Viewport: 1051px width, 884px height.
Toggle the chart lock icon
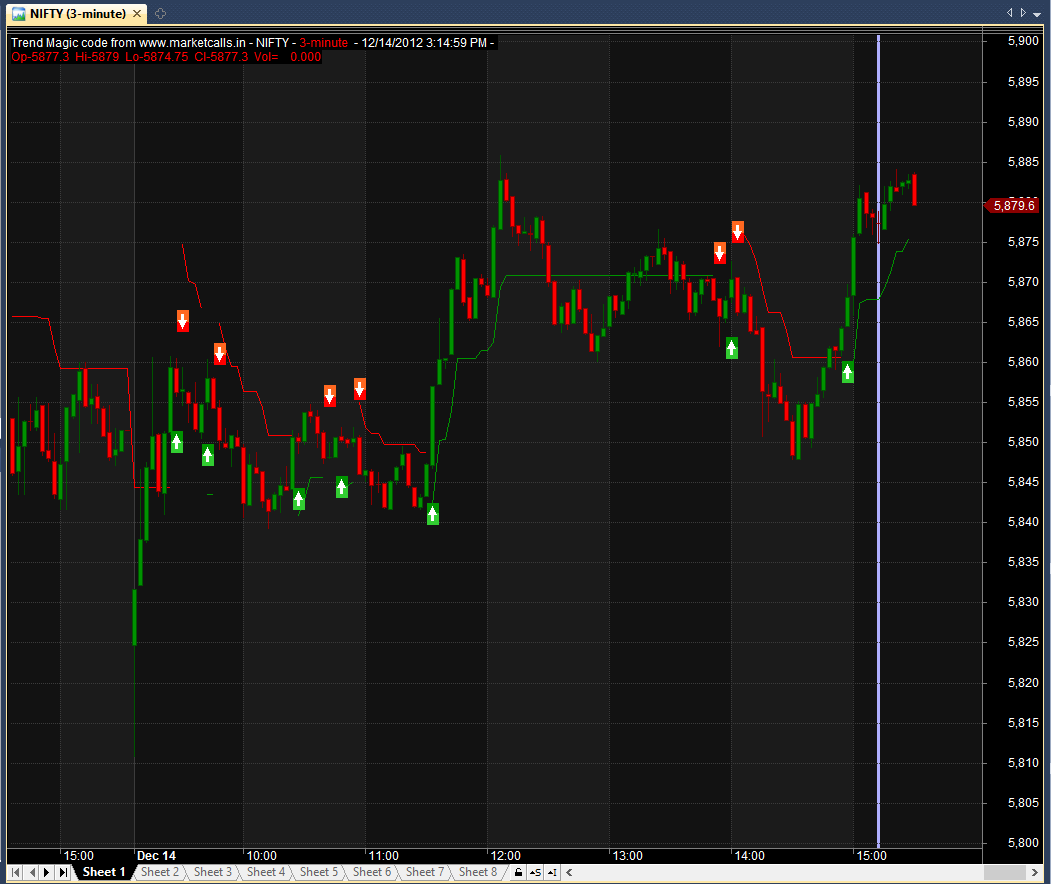click(x=518, y=872)
